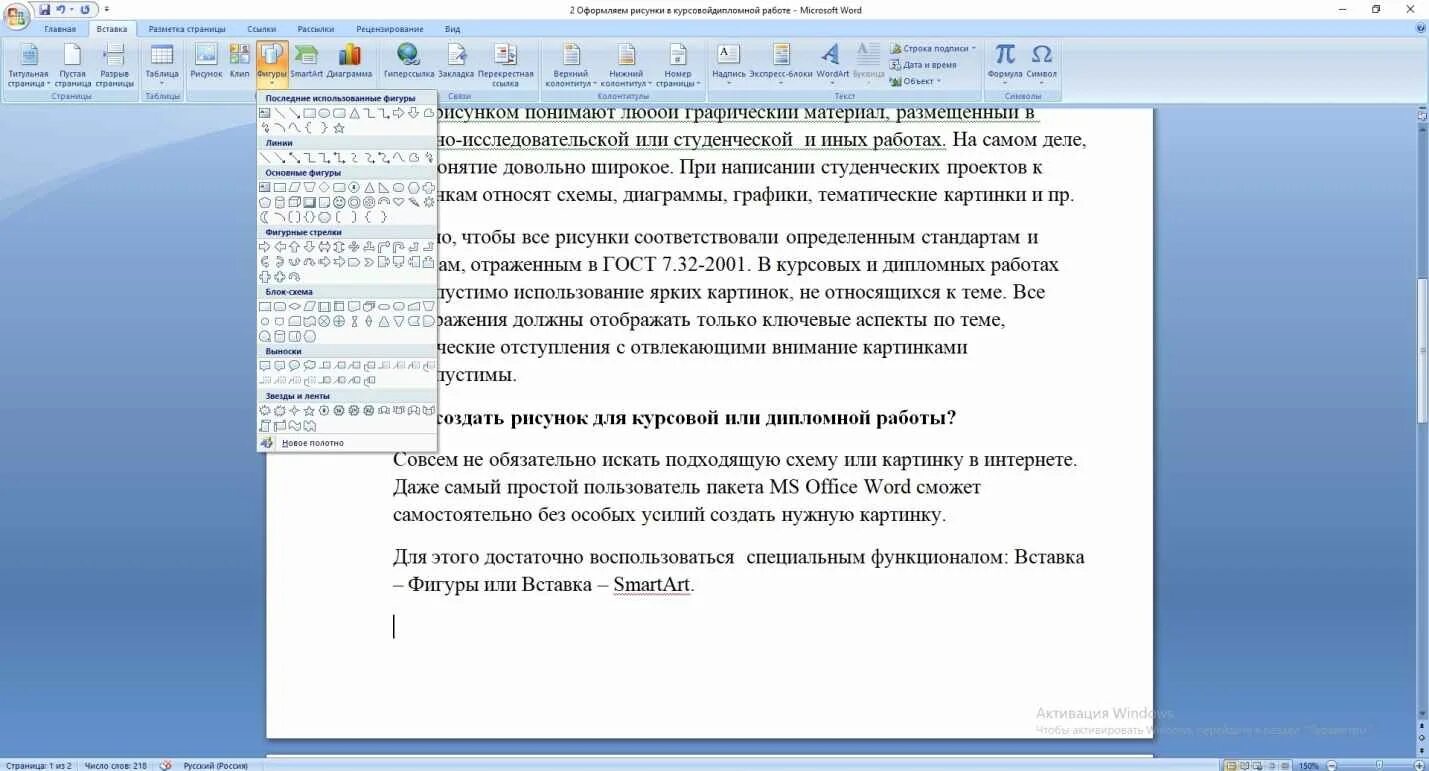Image resolution: width=1429 pixels, height=771 pixels.
Task: Click the Число слов: 218 counter
Action: click(115, 765)
